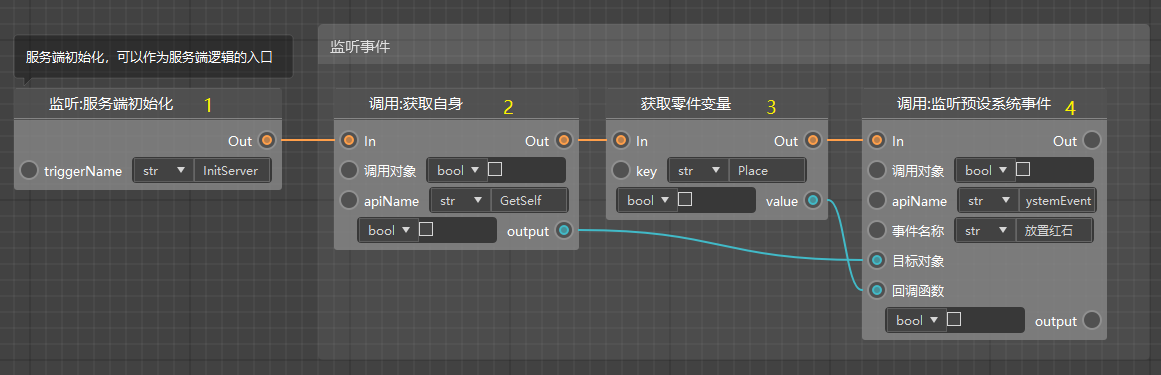Toggle 调用对象 bool checkbox in 获取自身 node
The image size is (1161, 375).
[x=495, y=170]
